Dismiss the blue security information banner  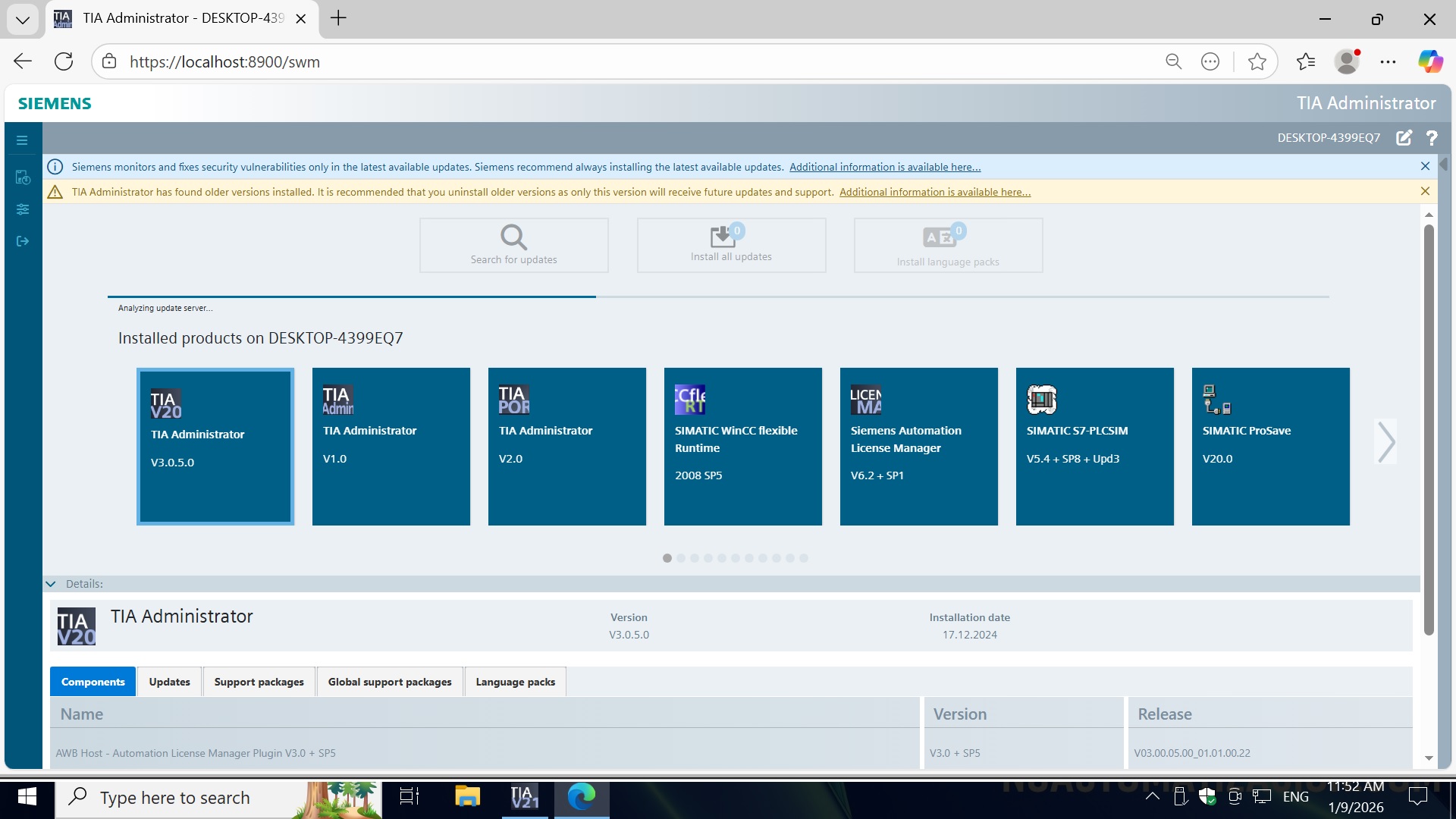click(1425, 166)
